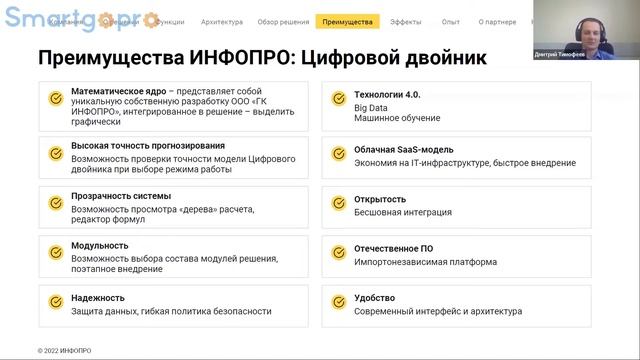Click the Удобство heading

(374, 298)
